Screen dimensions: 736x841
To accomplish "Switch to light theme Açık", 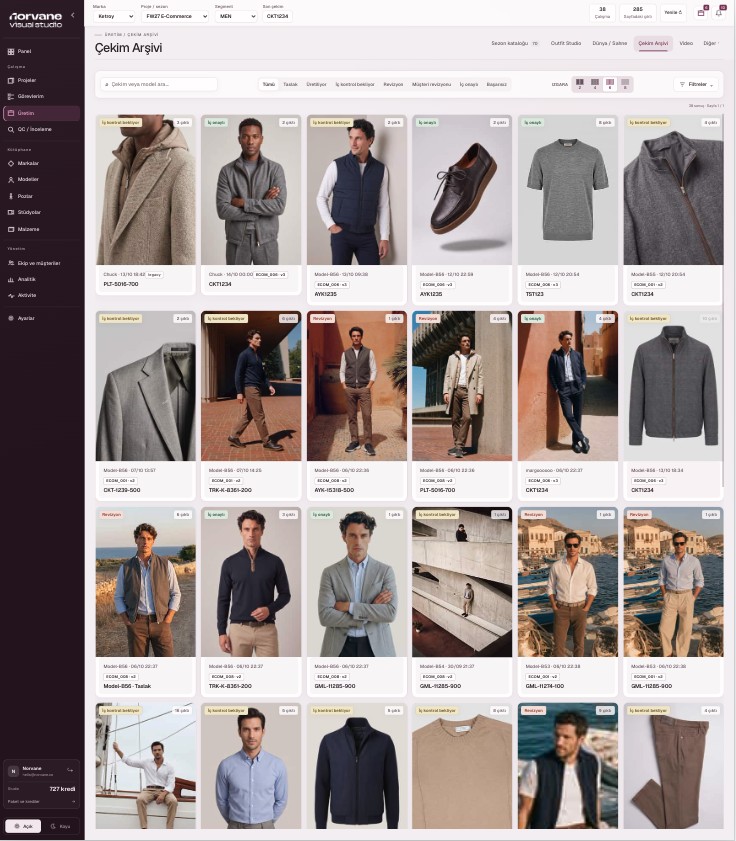I will click(x=23, y=827).
